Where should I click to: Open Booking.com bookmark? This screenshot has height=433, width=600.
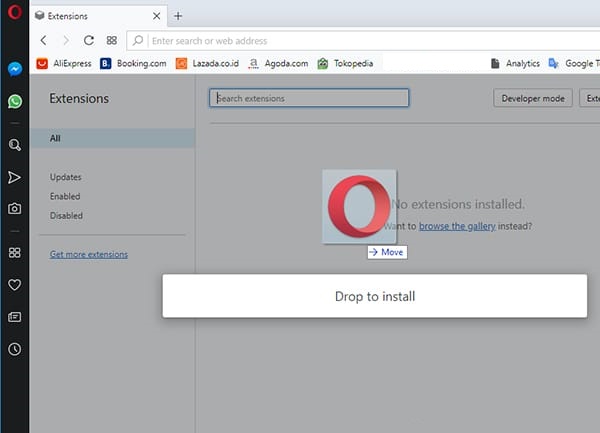click(x=133, y=63)
